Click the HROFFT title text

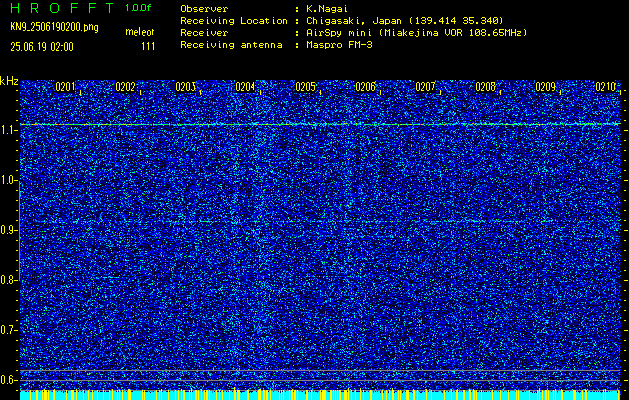click(x=63, y=8)
